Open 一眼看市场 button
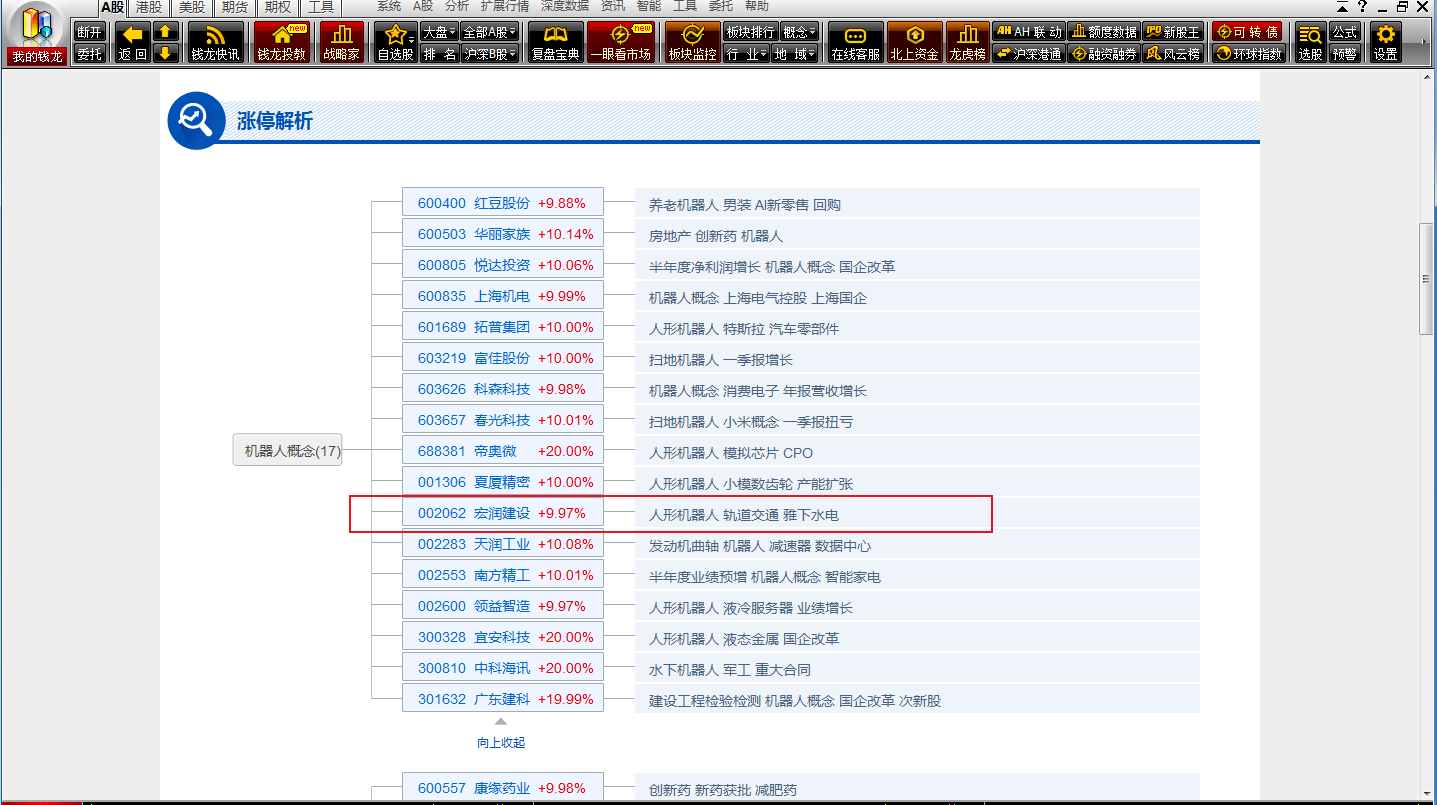The image size is (1437, 805). point(621,42)
